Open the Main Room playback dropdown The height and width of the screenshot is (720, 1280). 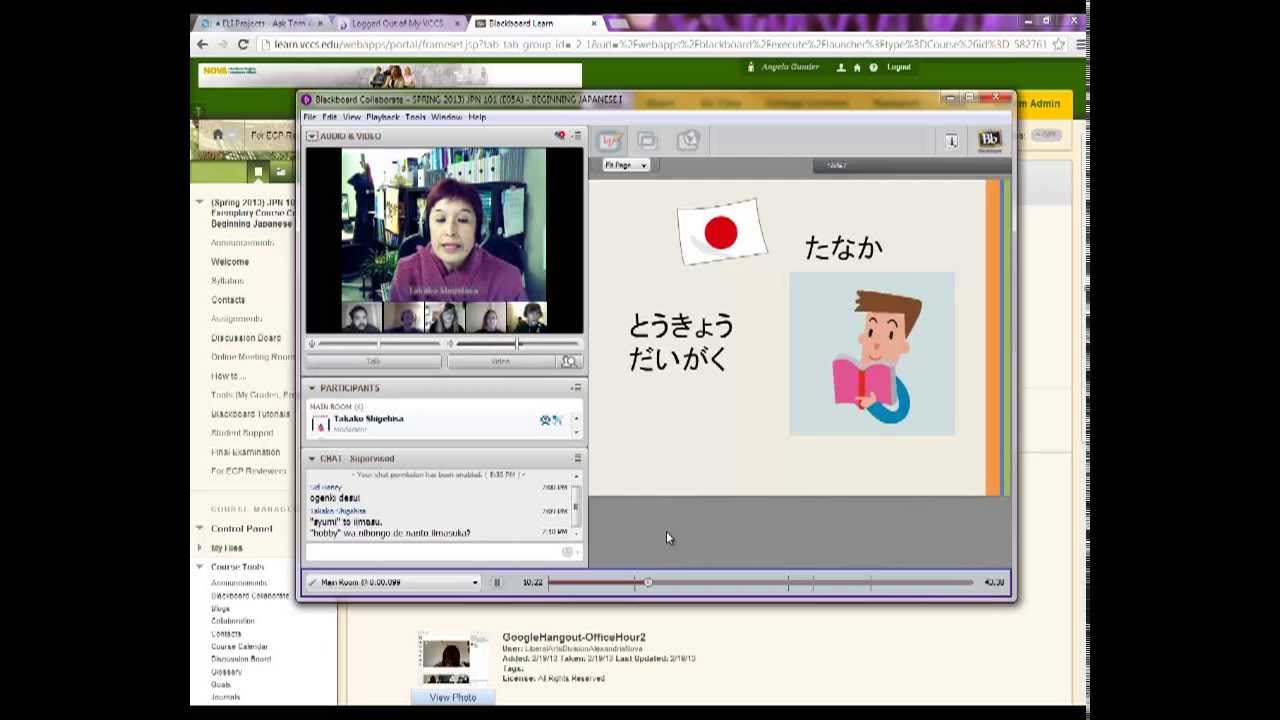click(393, 582)
